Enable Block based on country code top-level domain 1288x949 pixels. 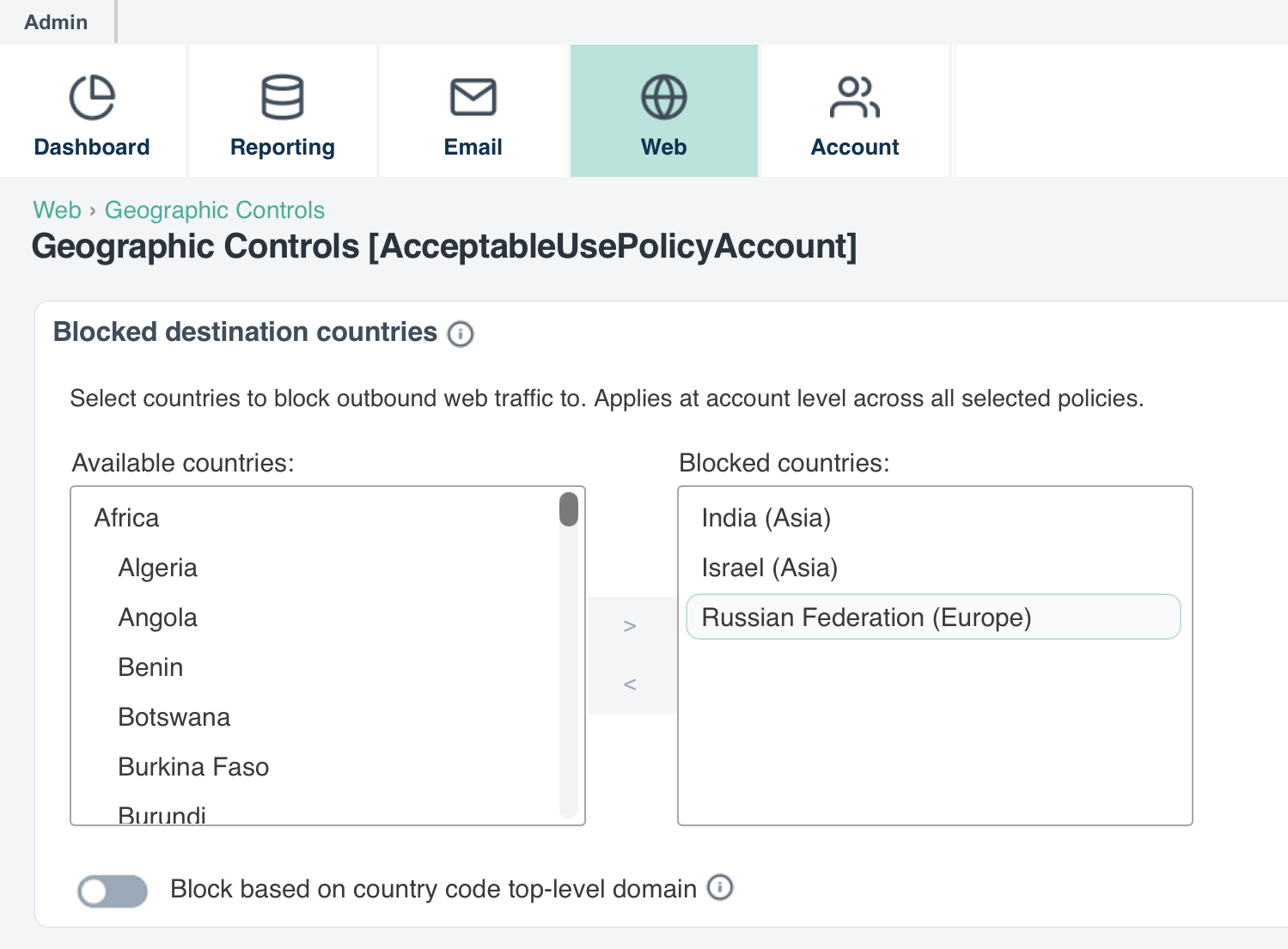(113, 891)
